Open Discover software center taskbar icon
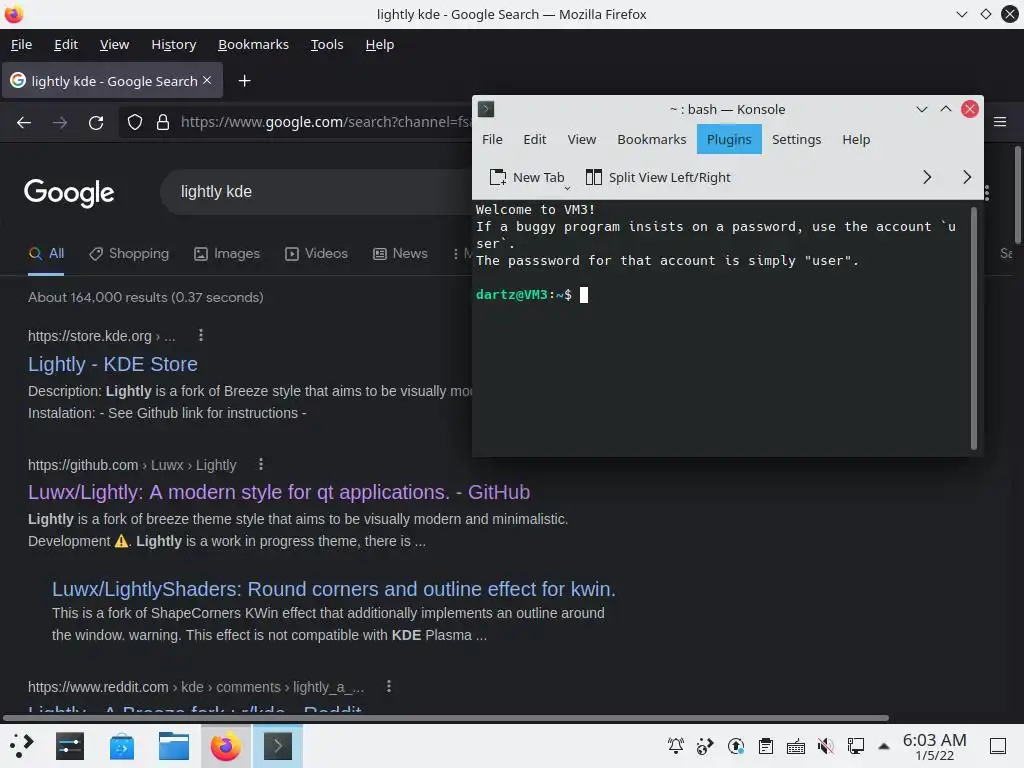The height and width of the screenshot is (768, 1024). click(121, 746)
